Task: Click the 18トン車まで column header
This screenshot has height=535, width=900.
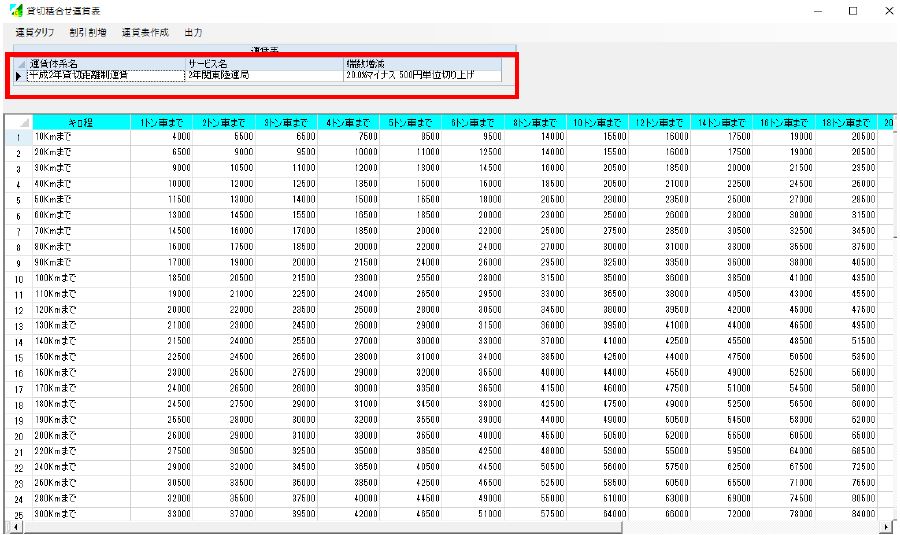Action: [847, 122]
